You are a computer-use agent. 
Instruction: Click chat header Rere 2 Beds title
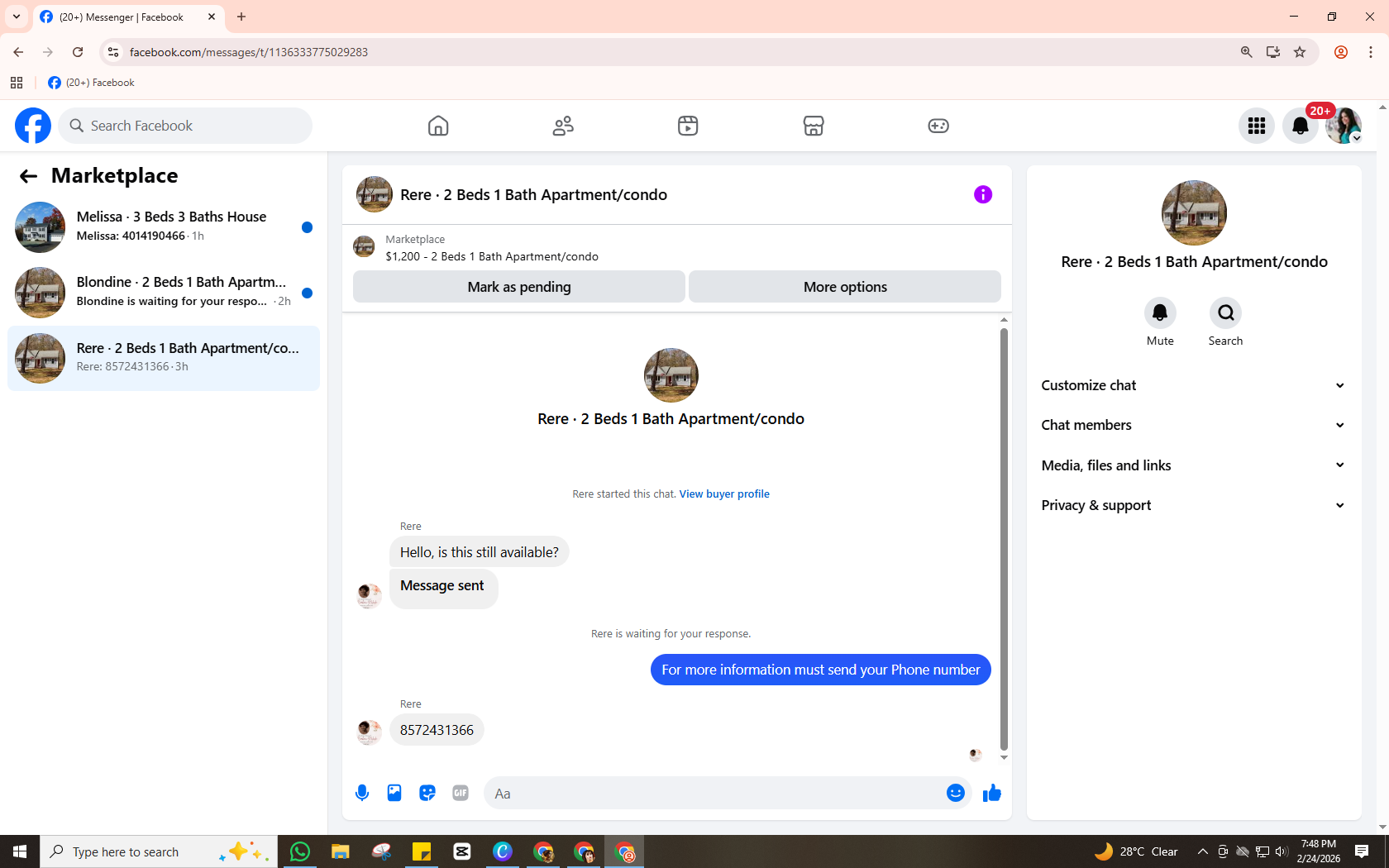533,195
